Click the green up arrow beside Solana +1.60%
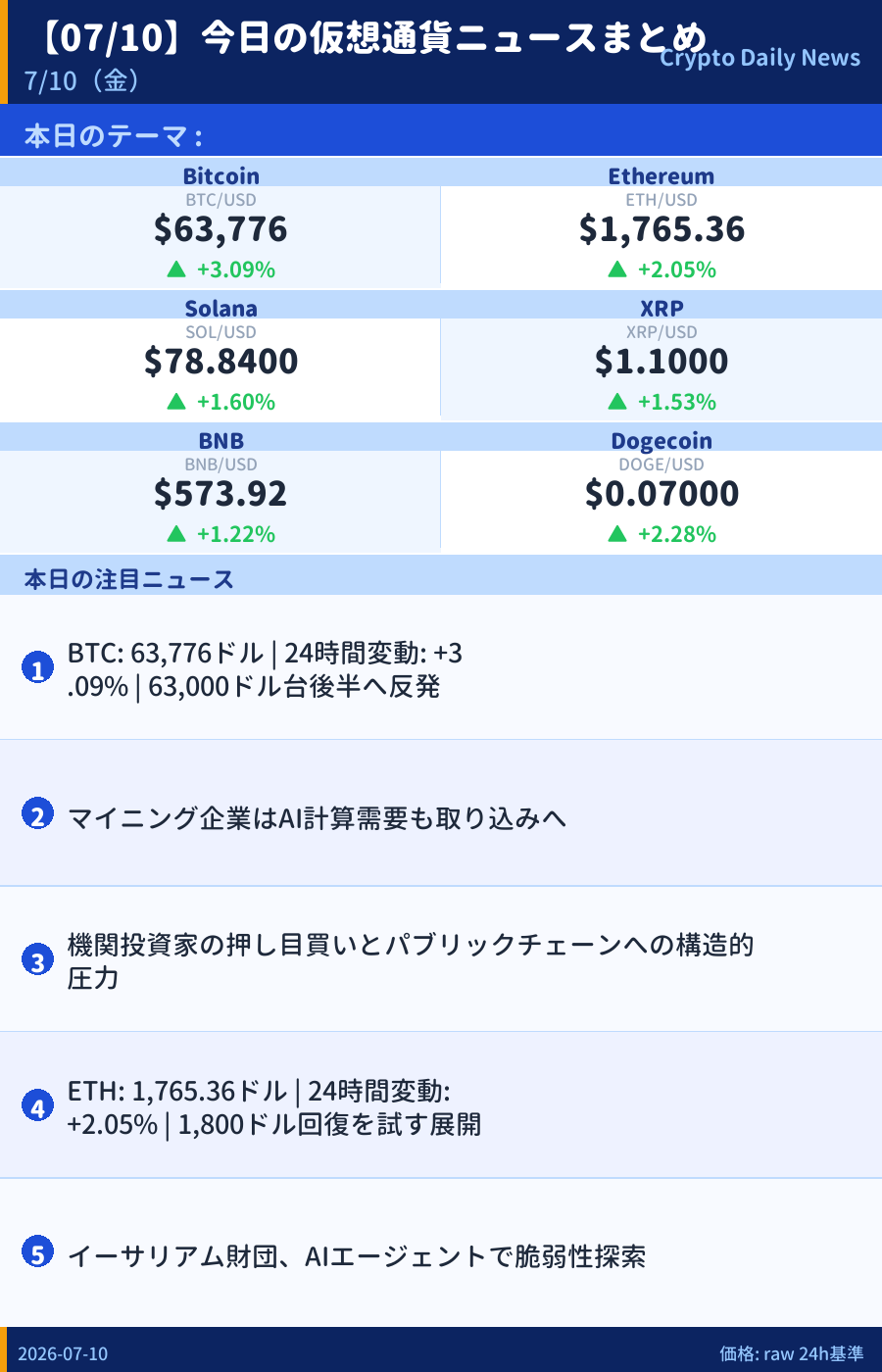The width and height of the screenshot is (882, 1372). click(x=176, y=401)
